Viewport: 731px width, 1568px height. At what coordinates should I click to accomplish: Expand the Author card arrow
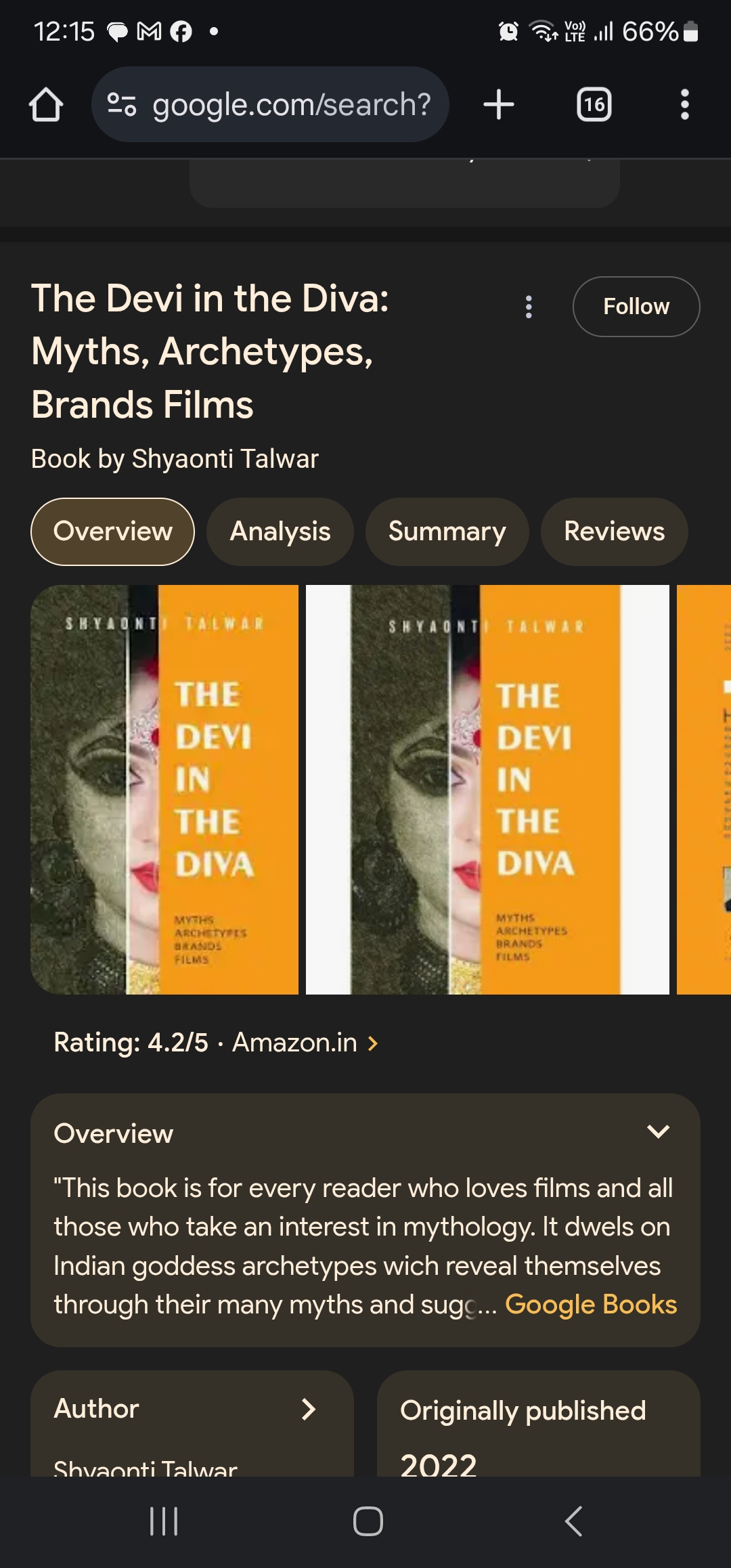click(x=309, y=1409)
